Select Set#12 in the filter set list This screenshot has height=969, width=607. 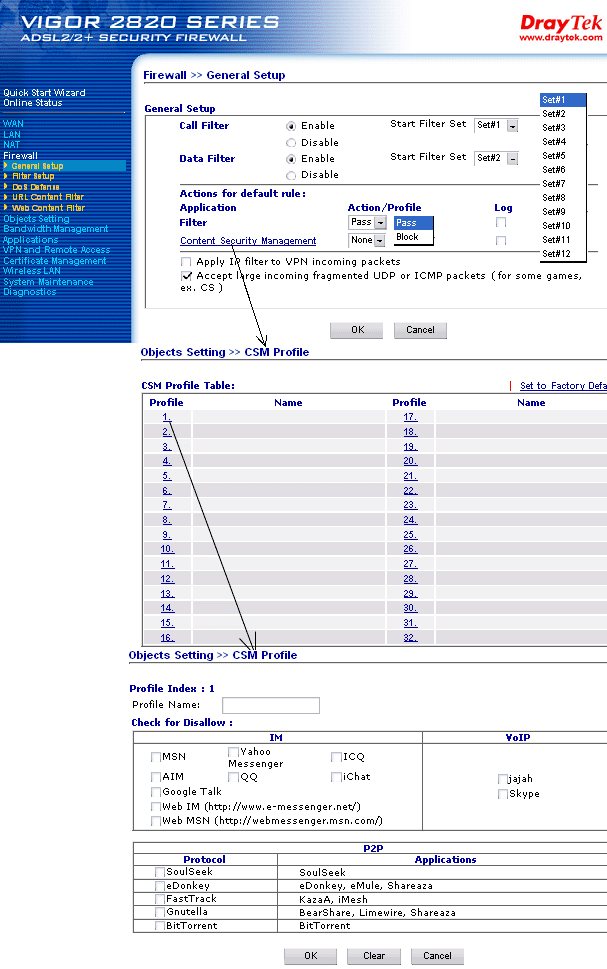[x=562, y=253]
